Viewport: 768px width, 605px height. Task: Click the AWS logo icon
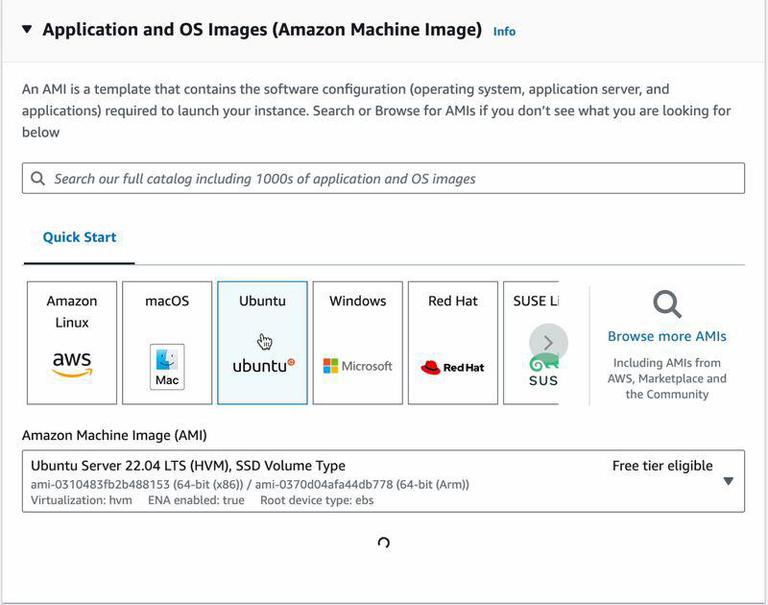click(x=72, y=364)
